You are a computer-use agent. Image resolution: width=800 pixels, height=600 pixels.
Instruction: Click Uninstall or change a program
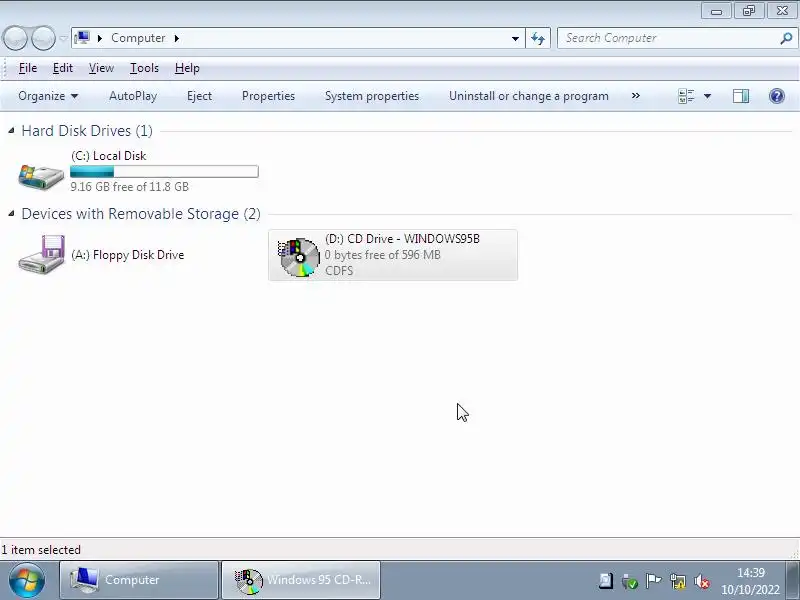529,96
